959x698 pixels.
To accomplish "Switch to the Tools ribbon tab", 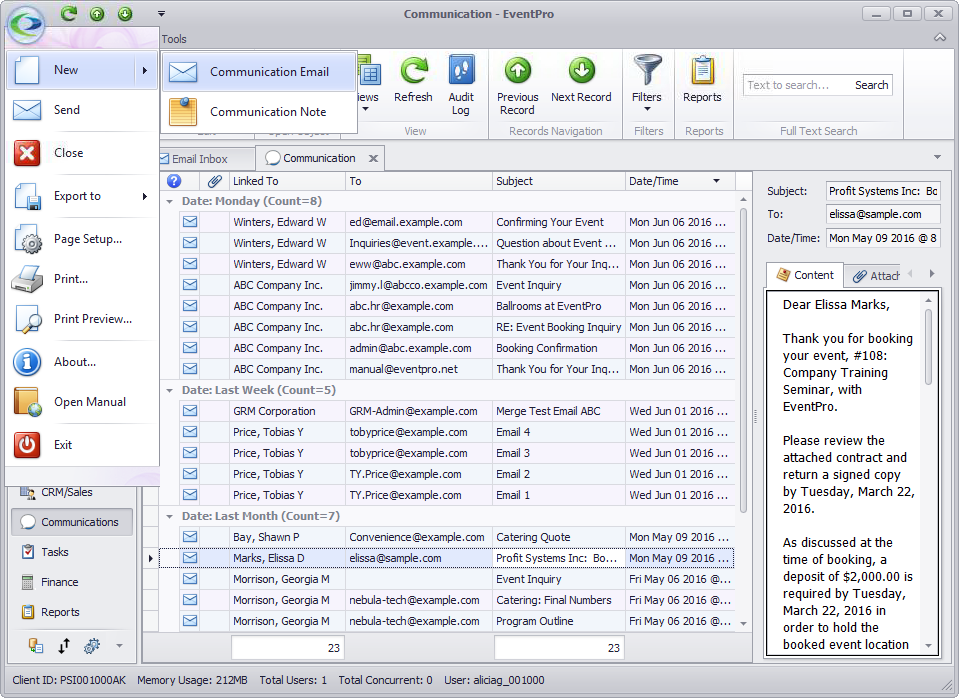I will click(x=174, y=39).
